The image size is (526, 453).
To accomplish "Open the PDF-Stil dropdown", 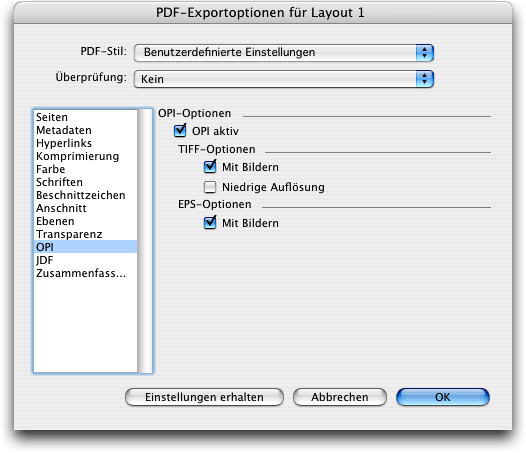I will tap(284, 53).
